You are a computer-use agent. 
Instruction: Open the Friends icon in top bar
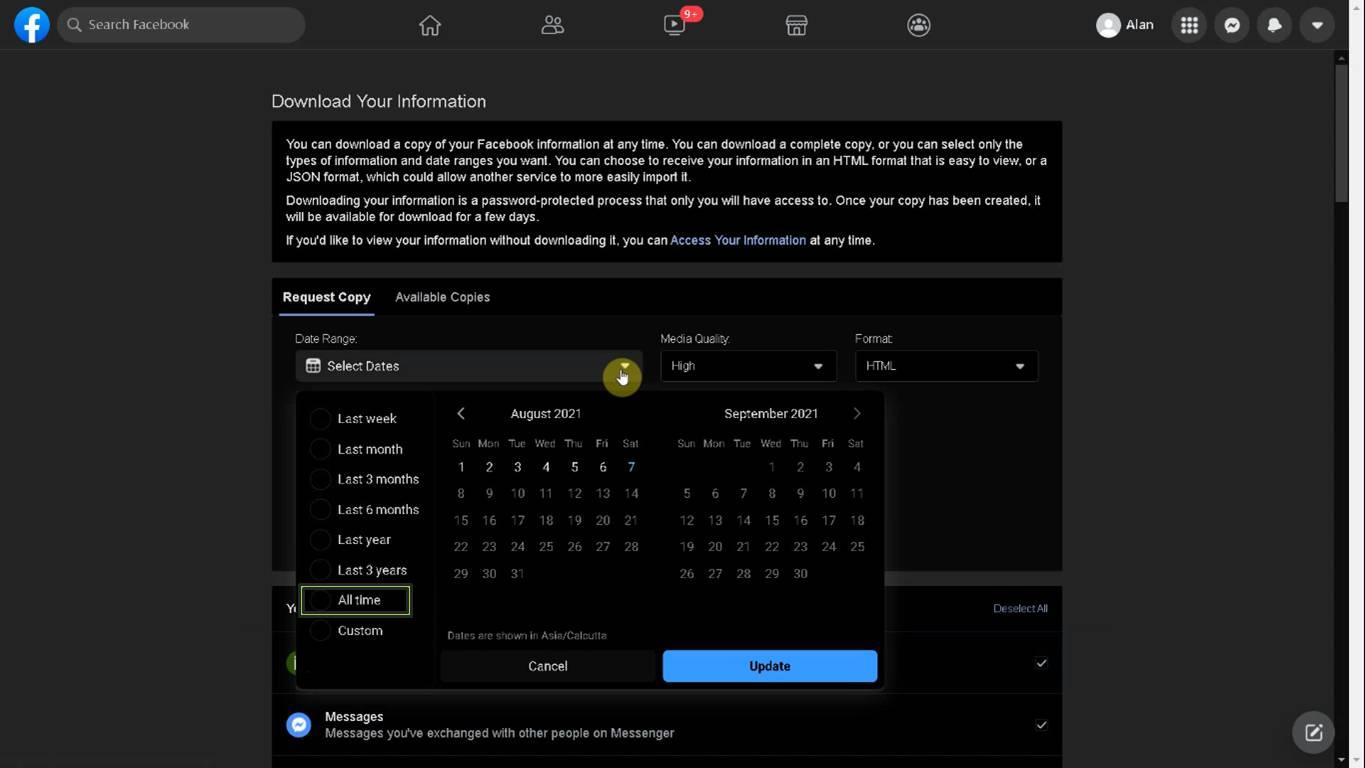tap(552, 25)
